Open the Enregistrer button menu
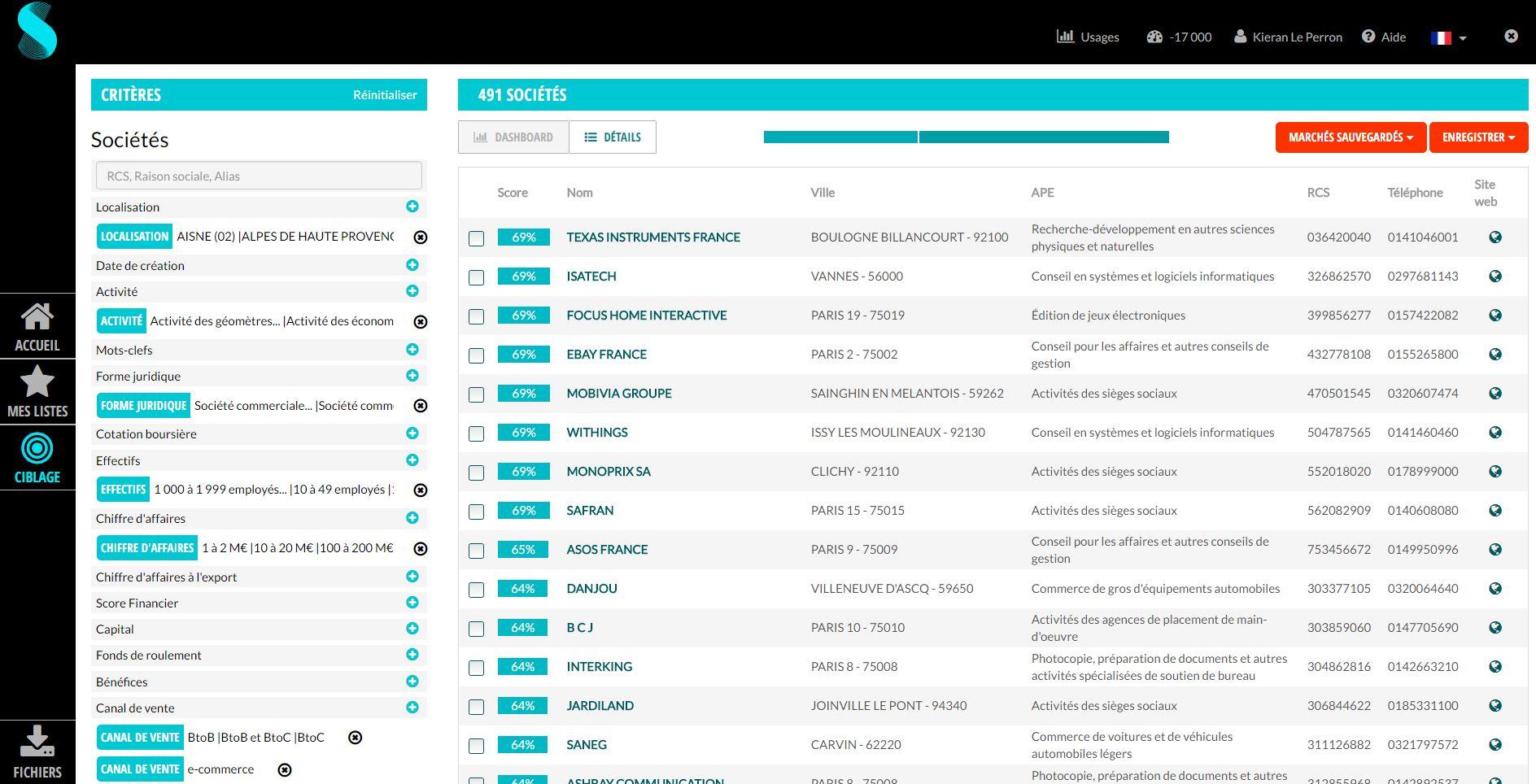The width and height of the screenshot is (1536, 784). point(1478,137)
